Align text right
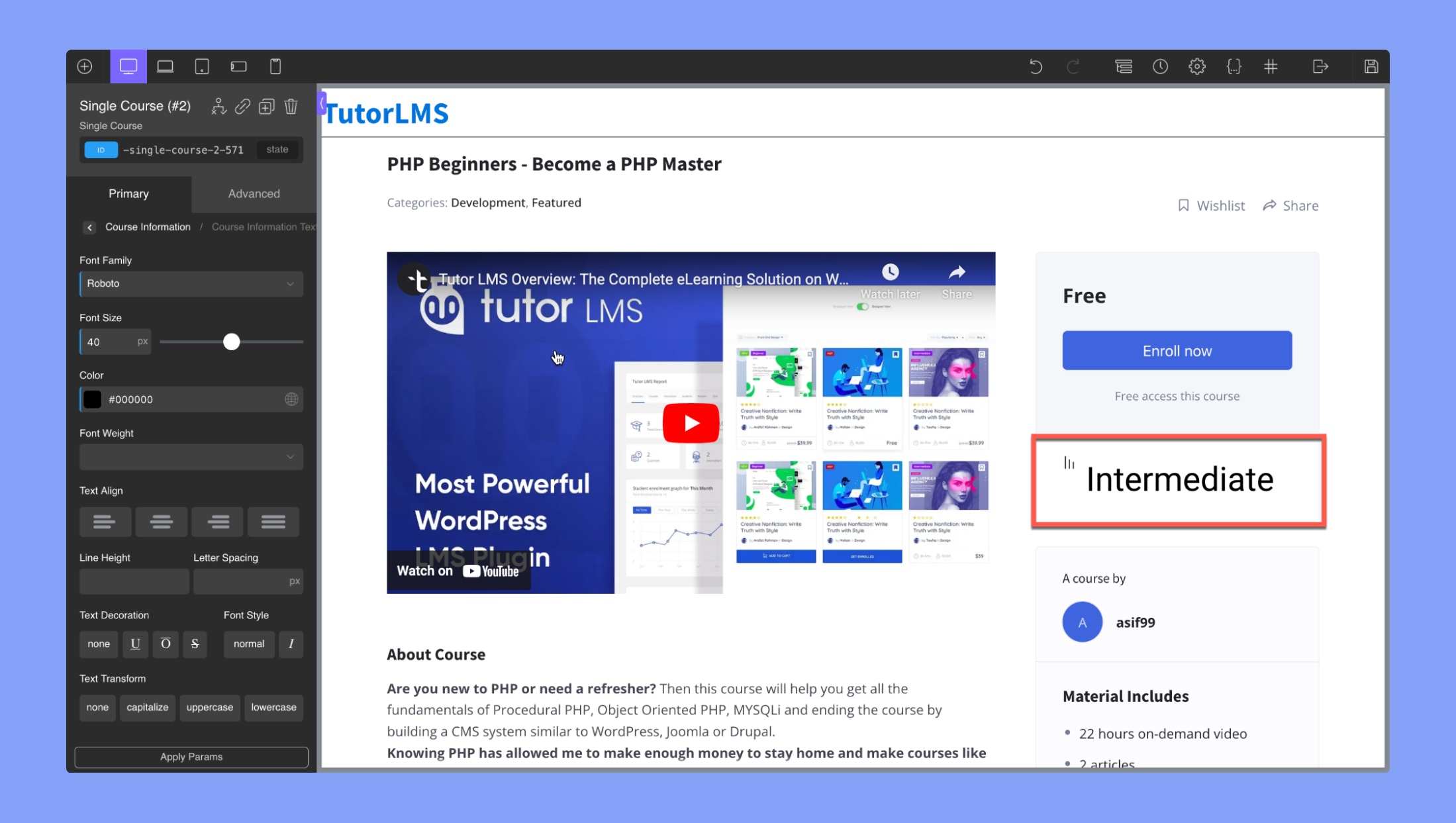 click(217, 522)
